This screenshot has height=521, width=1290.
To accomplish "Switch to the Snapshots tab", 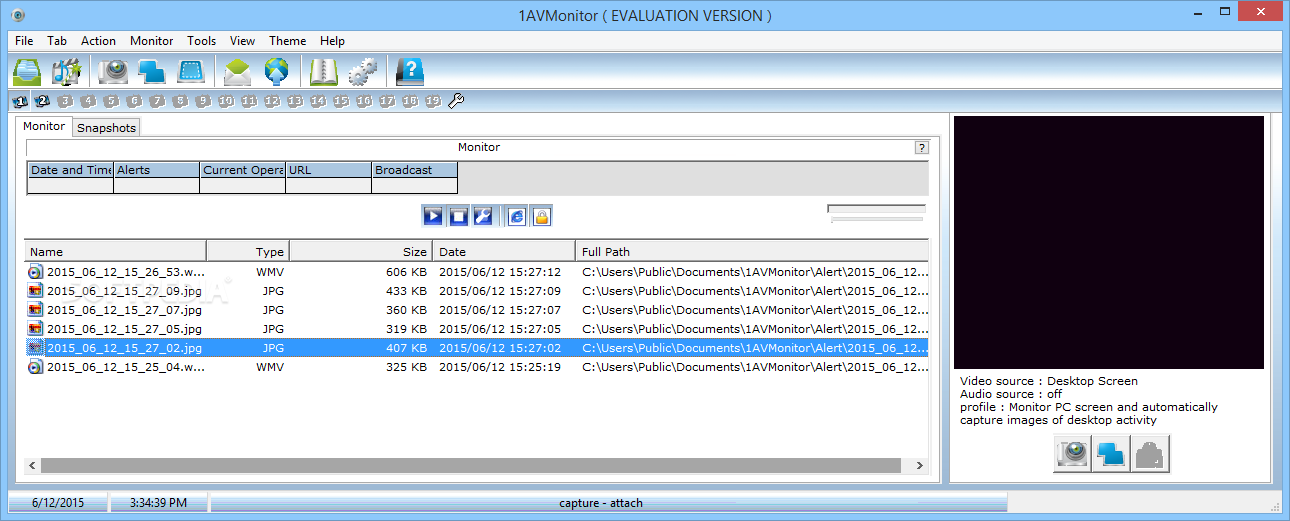I will (x=106, y=127).
